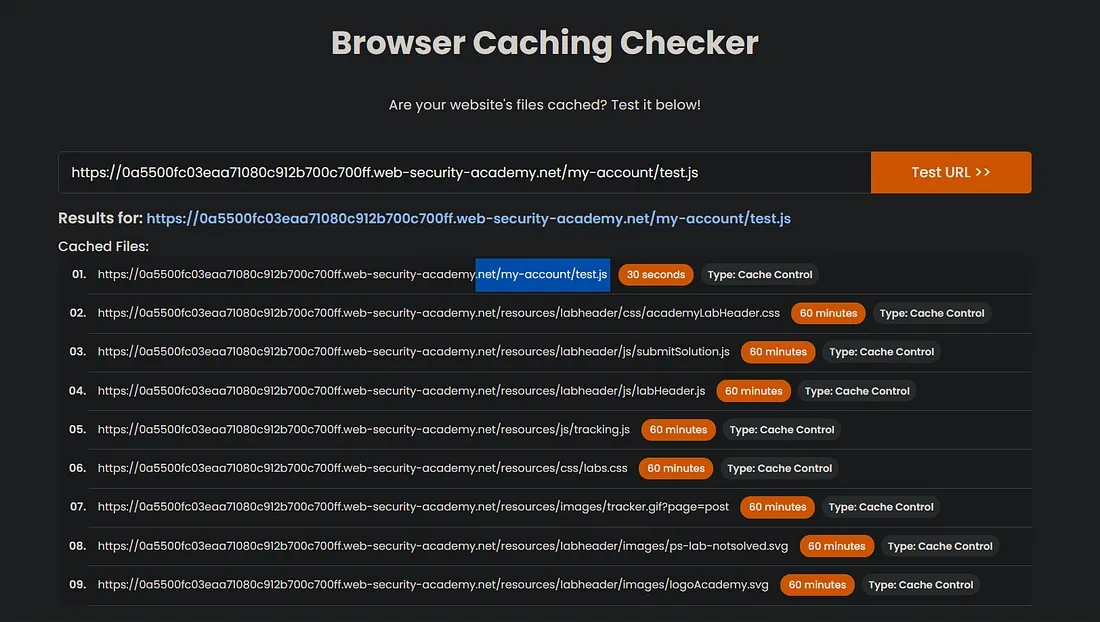Click row number 05.
This screenshot has height=622, width=1100.
(77, 429)
